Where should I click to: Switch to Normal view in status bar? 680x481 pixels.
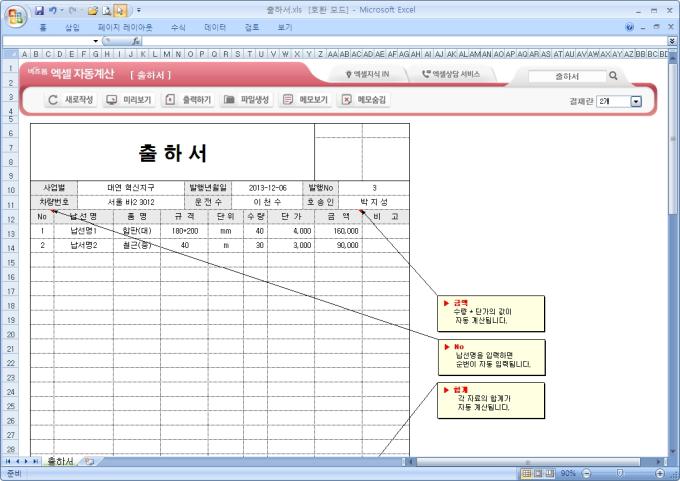tap(527, 473)
